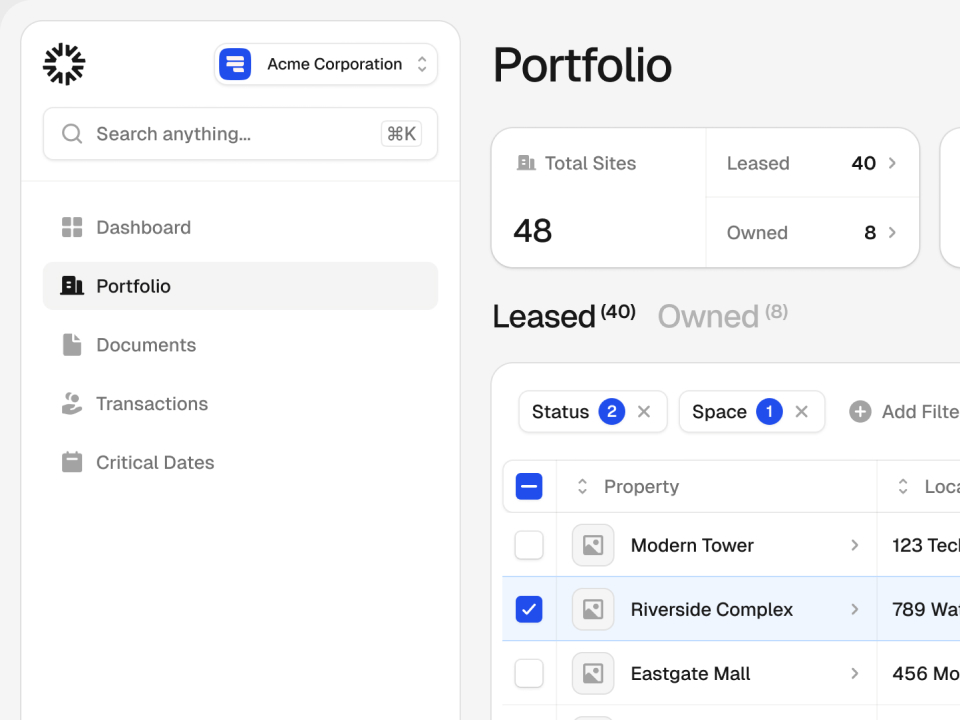The image size is (960, 720).
Task: Open Documents in the sidebar
Action: (240, 345)
